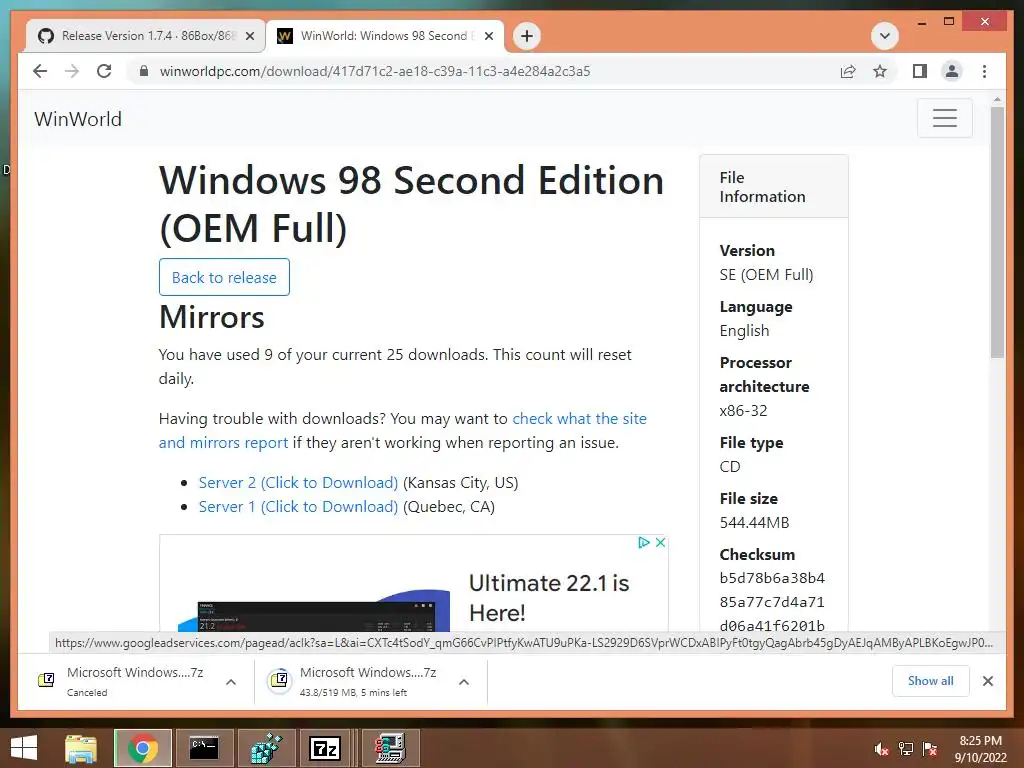The width and height of the screenshot is (1024, 768).
Task: Open the AdChoices info icon
Action: 644,542
